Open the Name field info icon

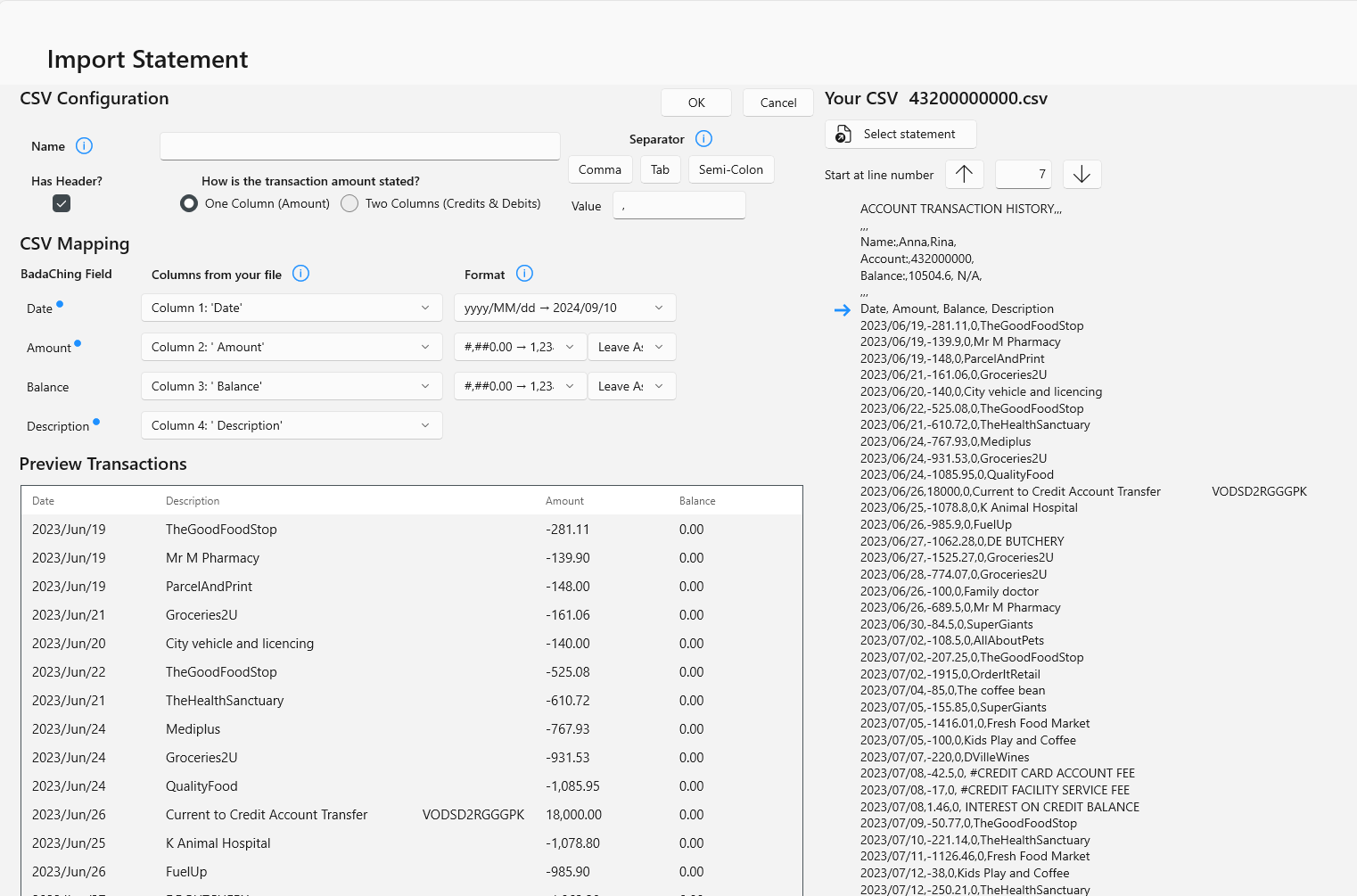(x=84, y=145)
